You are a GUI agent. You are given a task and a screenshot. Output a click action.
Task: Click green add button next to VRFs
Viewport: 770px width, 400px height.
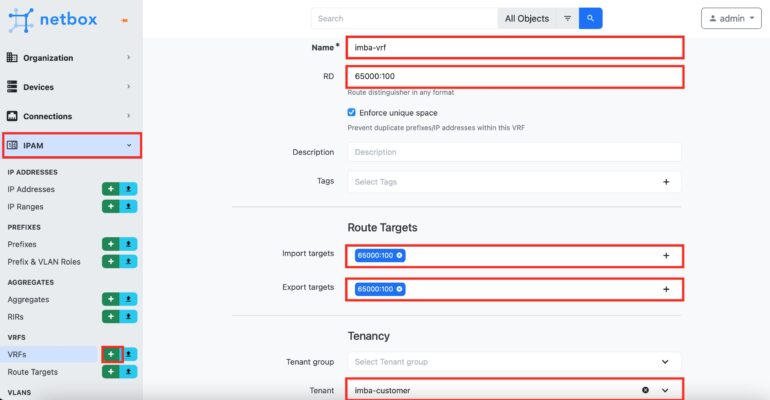(x=111, y=354)
